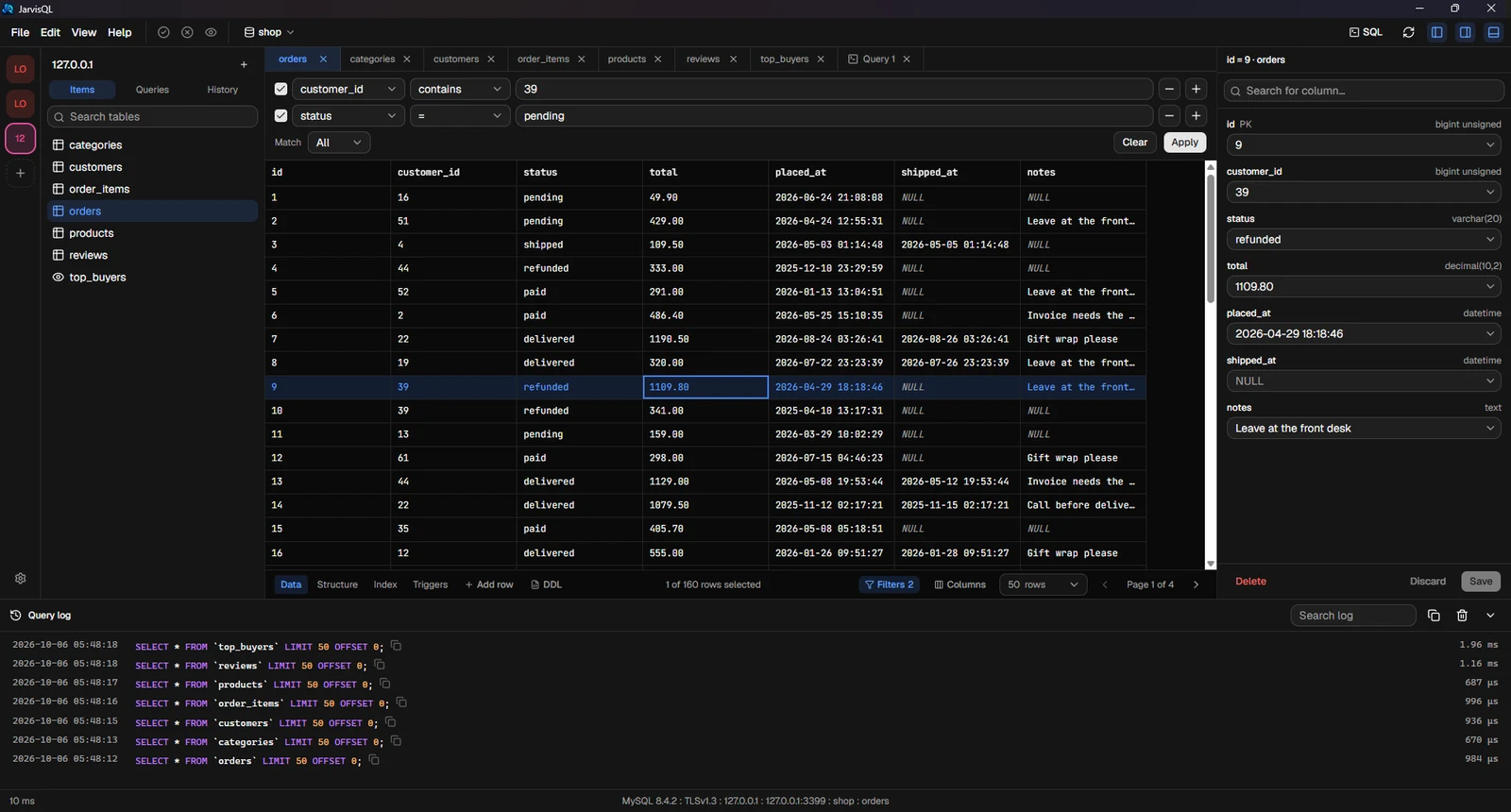The image size is (1511, 812).
Task: Open the Queries sidebar tab
Action: coord(152,90)
